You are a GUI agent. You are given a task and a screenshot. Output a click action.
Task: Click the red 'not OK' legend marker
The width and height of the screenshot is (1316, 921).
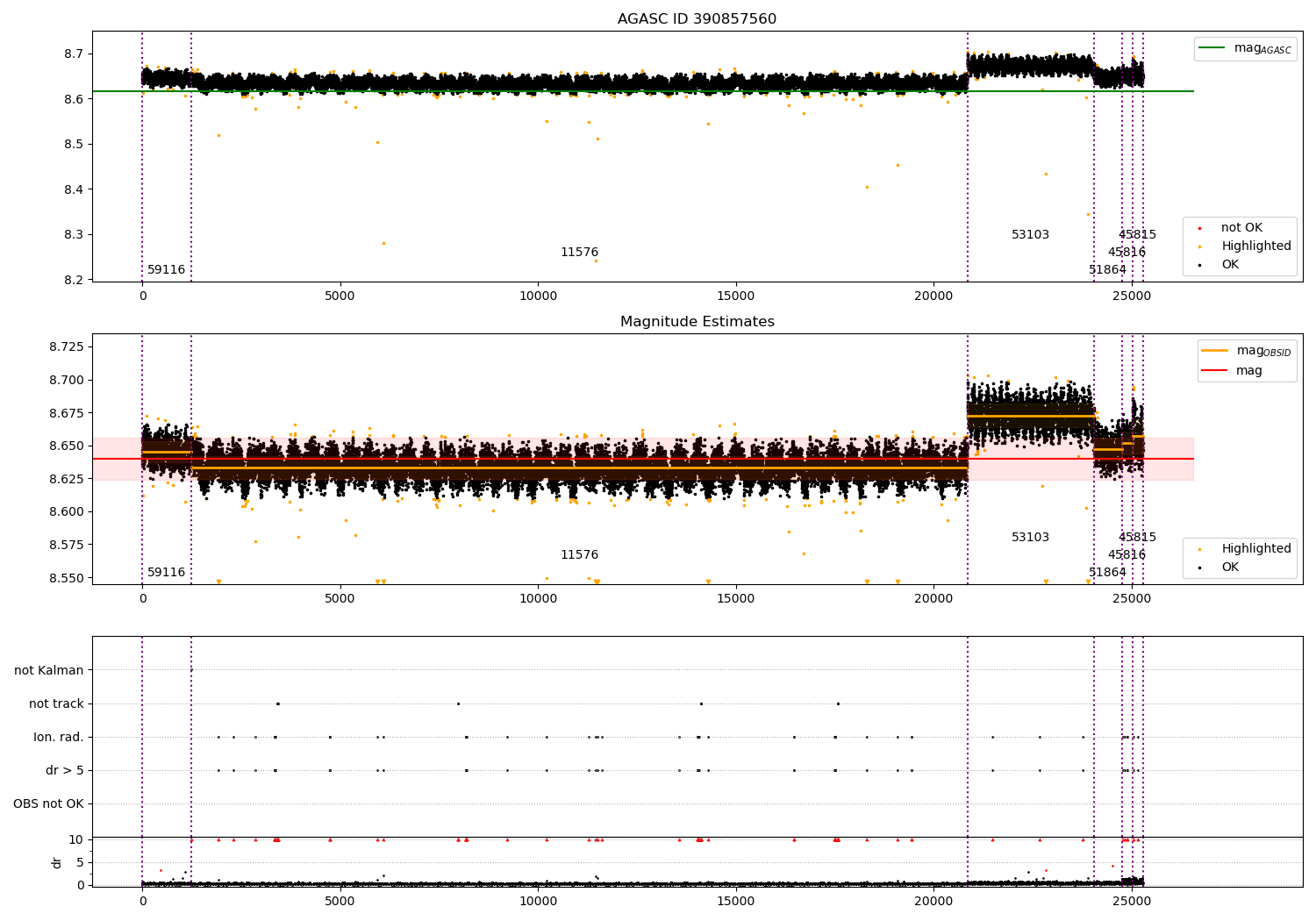(1199, 228)
